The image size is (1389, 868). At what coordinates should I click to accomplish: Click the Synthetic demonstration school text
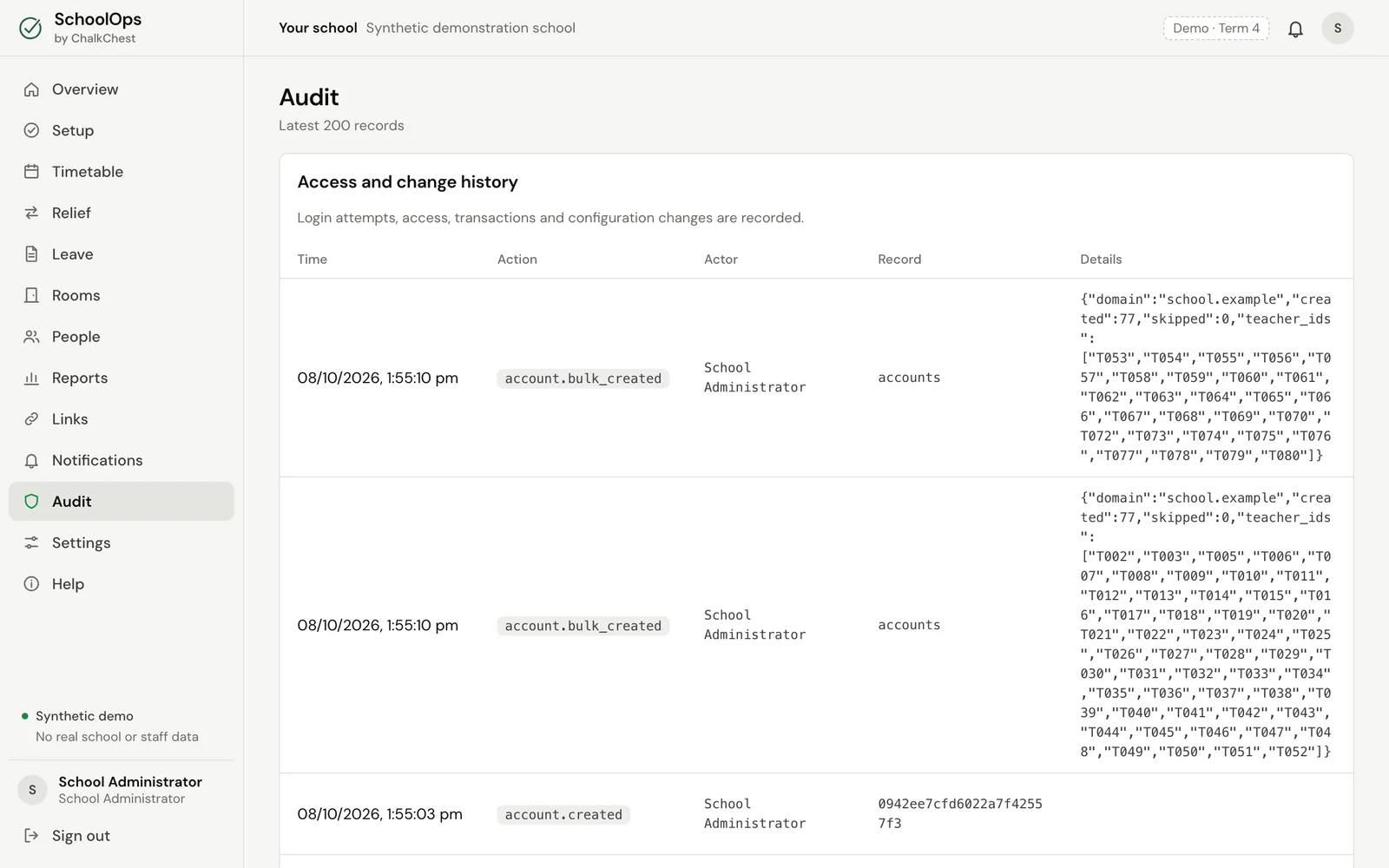coord(471,28)
